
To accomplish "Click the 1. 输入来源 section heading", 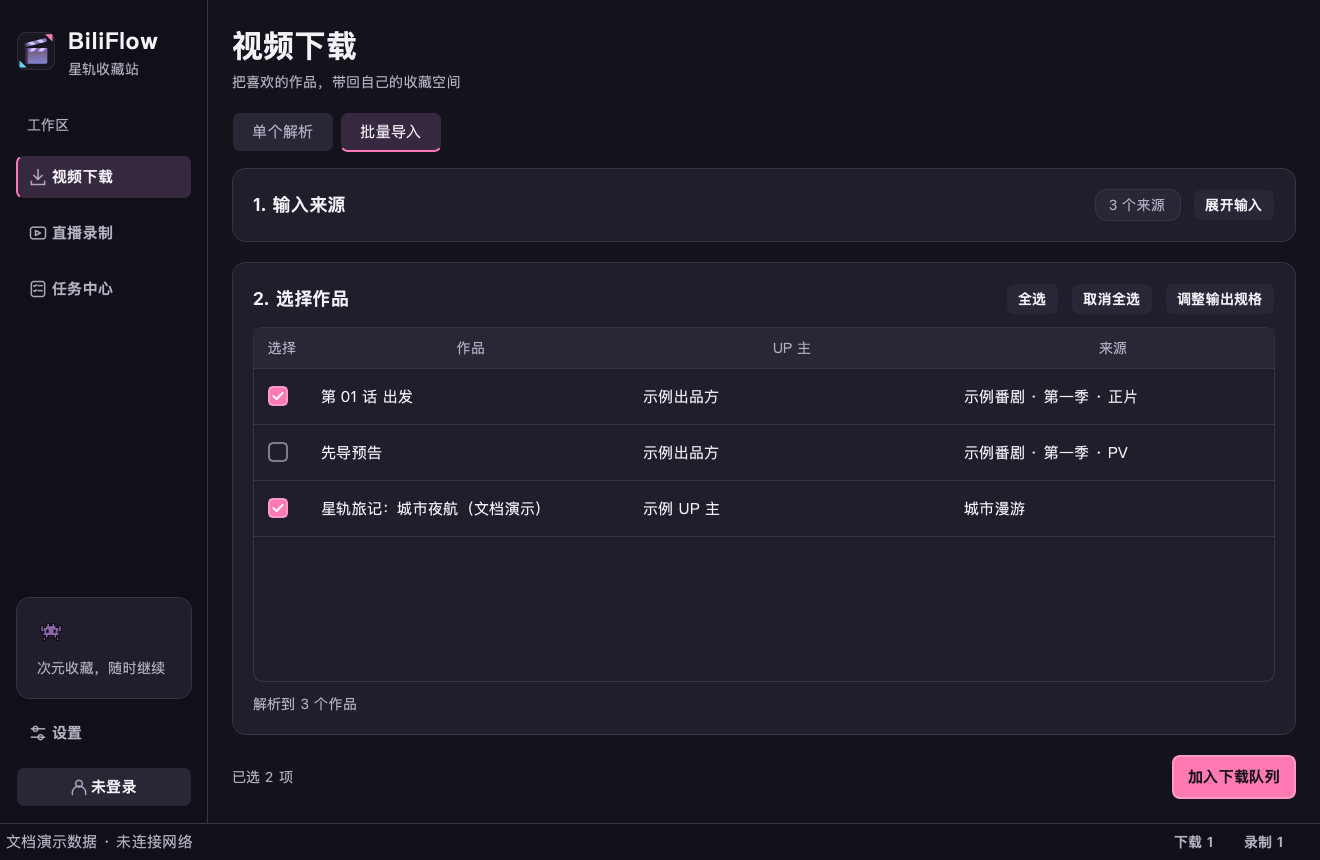I will 299,205.
